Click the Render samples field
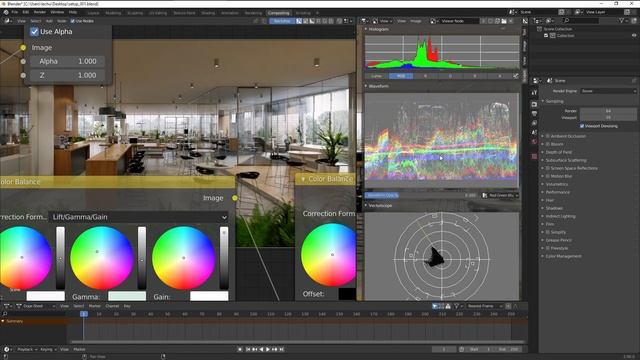Viewport: 640px width, 360px height. point(608,111)
